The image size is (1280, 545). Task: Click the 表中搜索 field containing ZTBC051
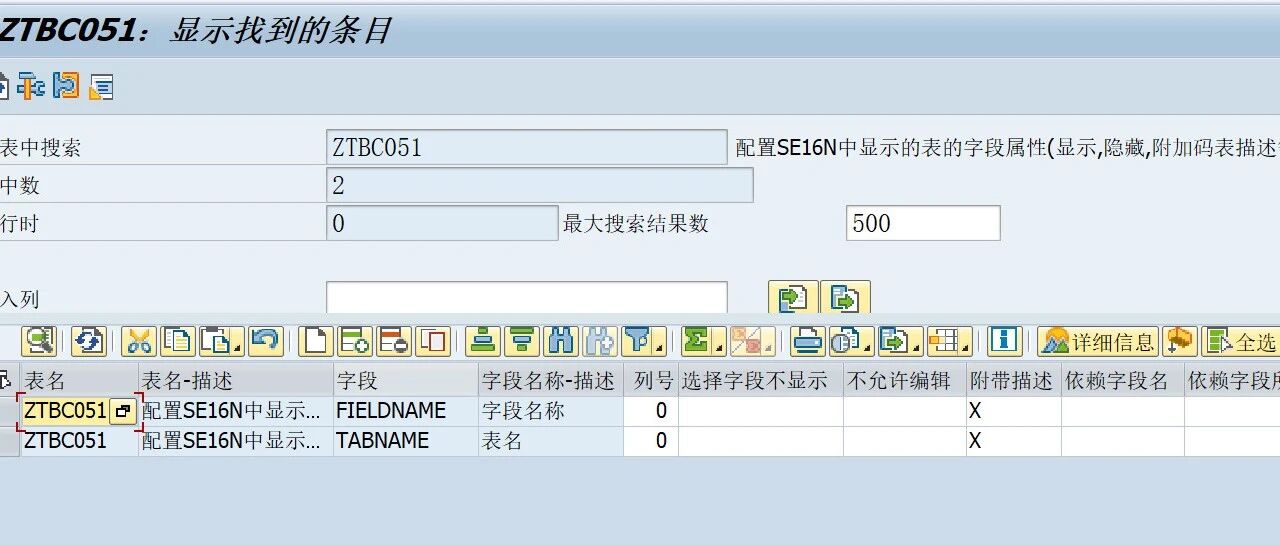527,147
